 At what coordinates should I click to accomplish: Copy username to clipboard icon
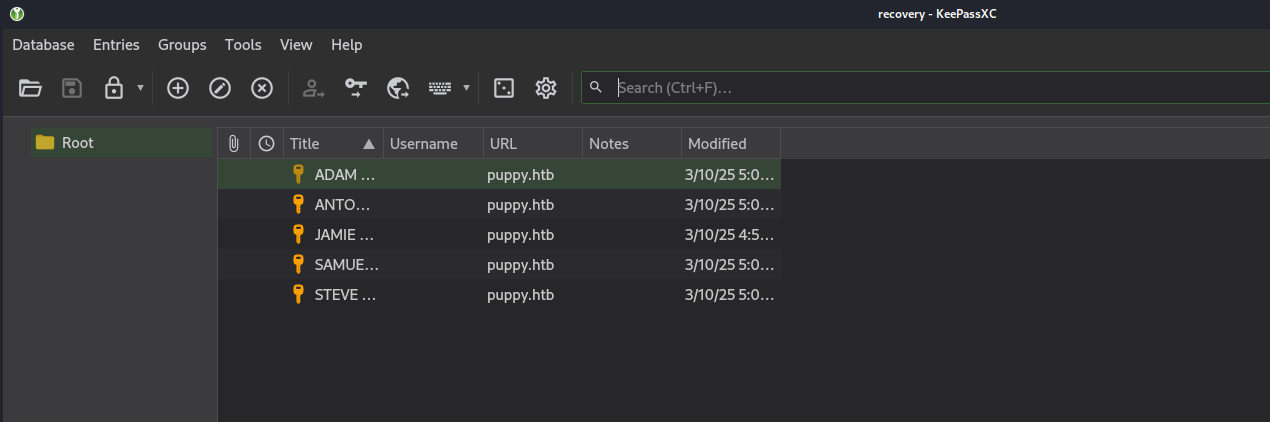(x=314, y=88)
